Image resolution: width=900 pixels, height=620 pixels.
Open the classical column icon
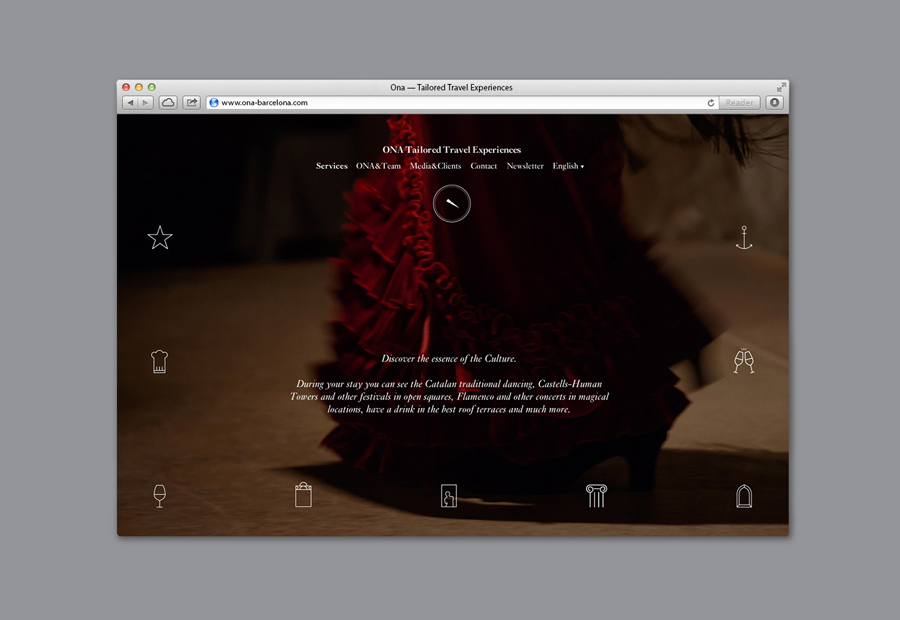pyautogui.click(x=596, y=496)
